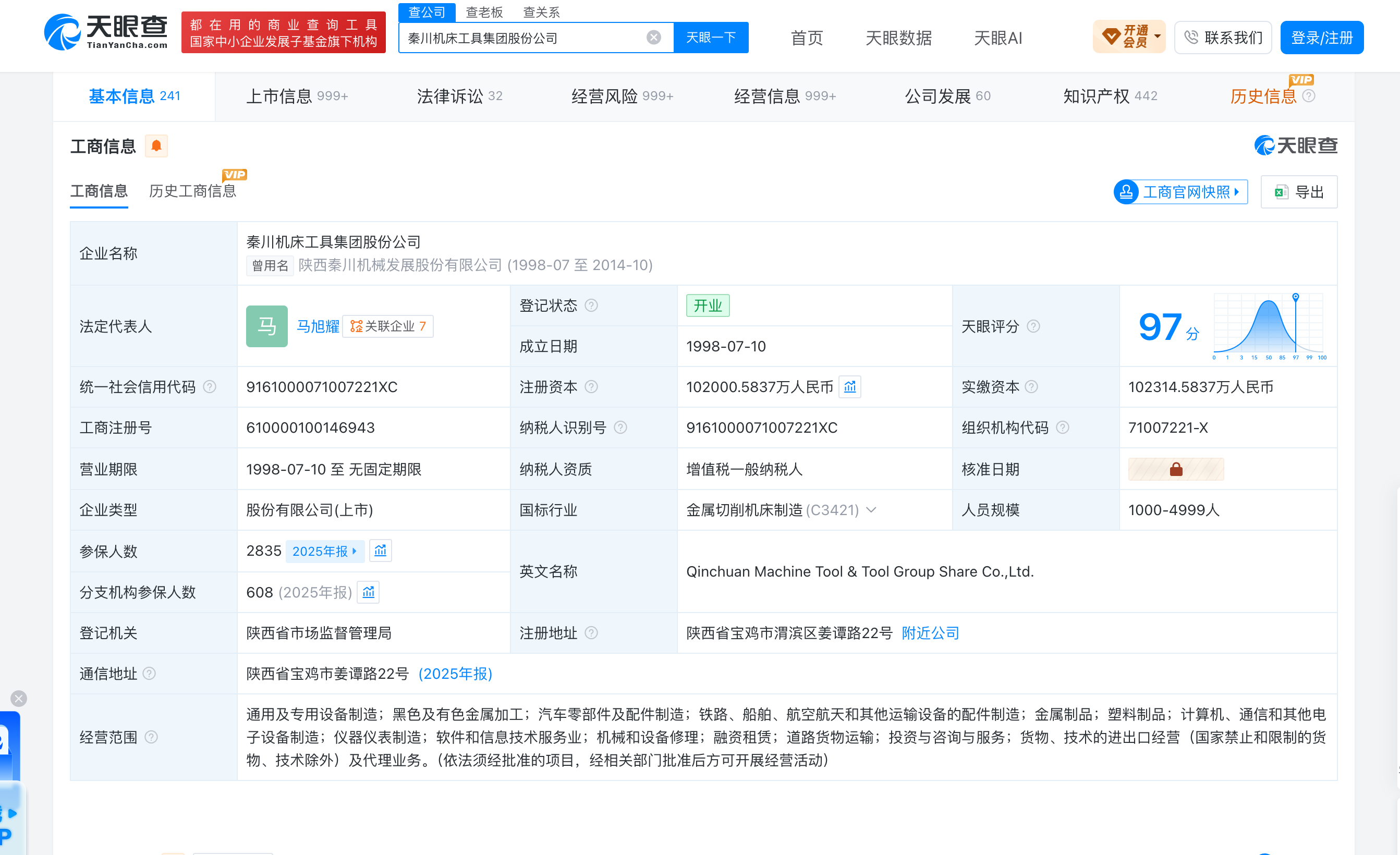
Task: Open the 上市信息 tab
Action: [x=297, y=96]
